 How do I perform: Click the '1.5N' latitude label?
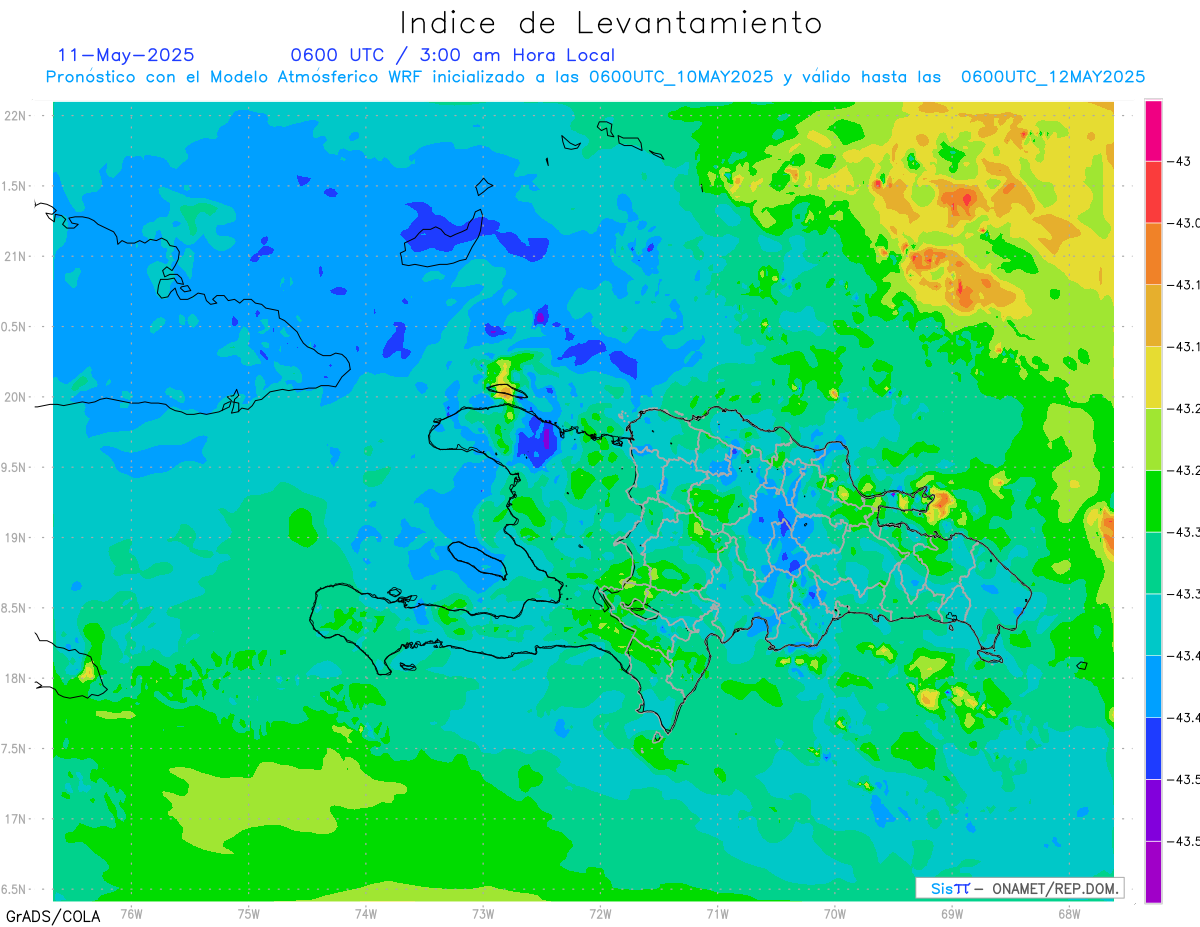pyautogui.click(x=14, y=186)
